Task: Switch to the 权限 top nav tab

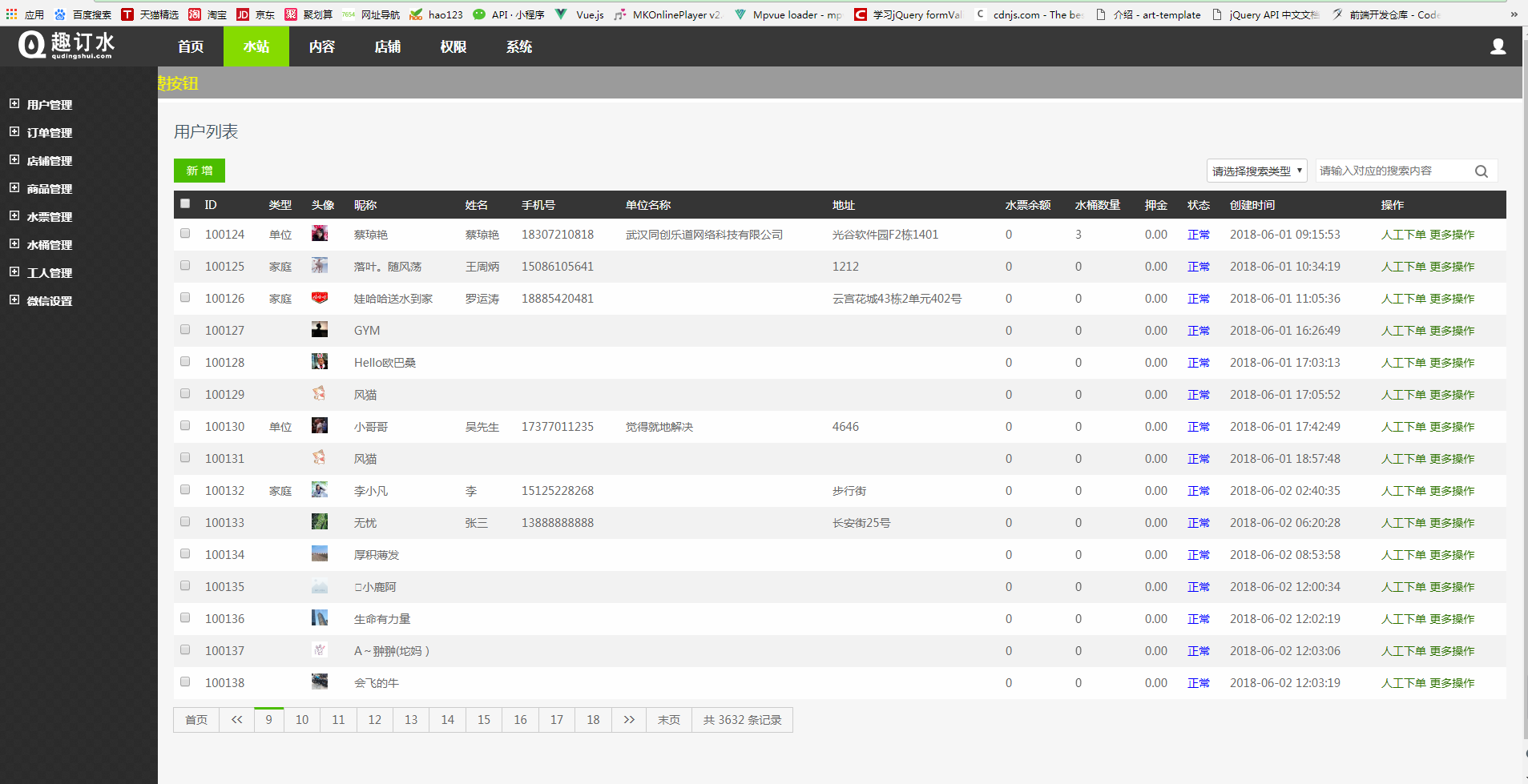Action: pos(454,46)
